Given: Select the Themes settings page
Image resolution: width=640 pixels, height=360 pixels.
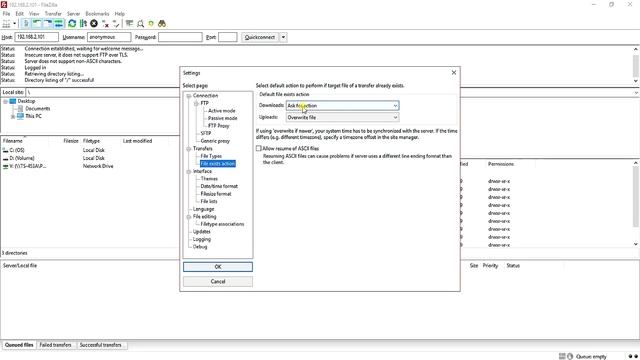Looking at the screenshot, I should (x=209, y=179).
